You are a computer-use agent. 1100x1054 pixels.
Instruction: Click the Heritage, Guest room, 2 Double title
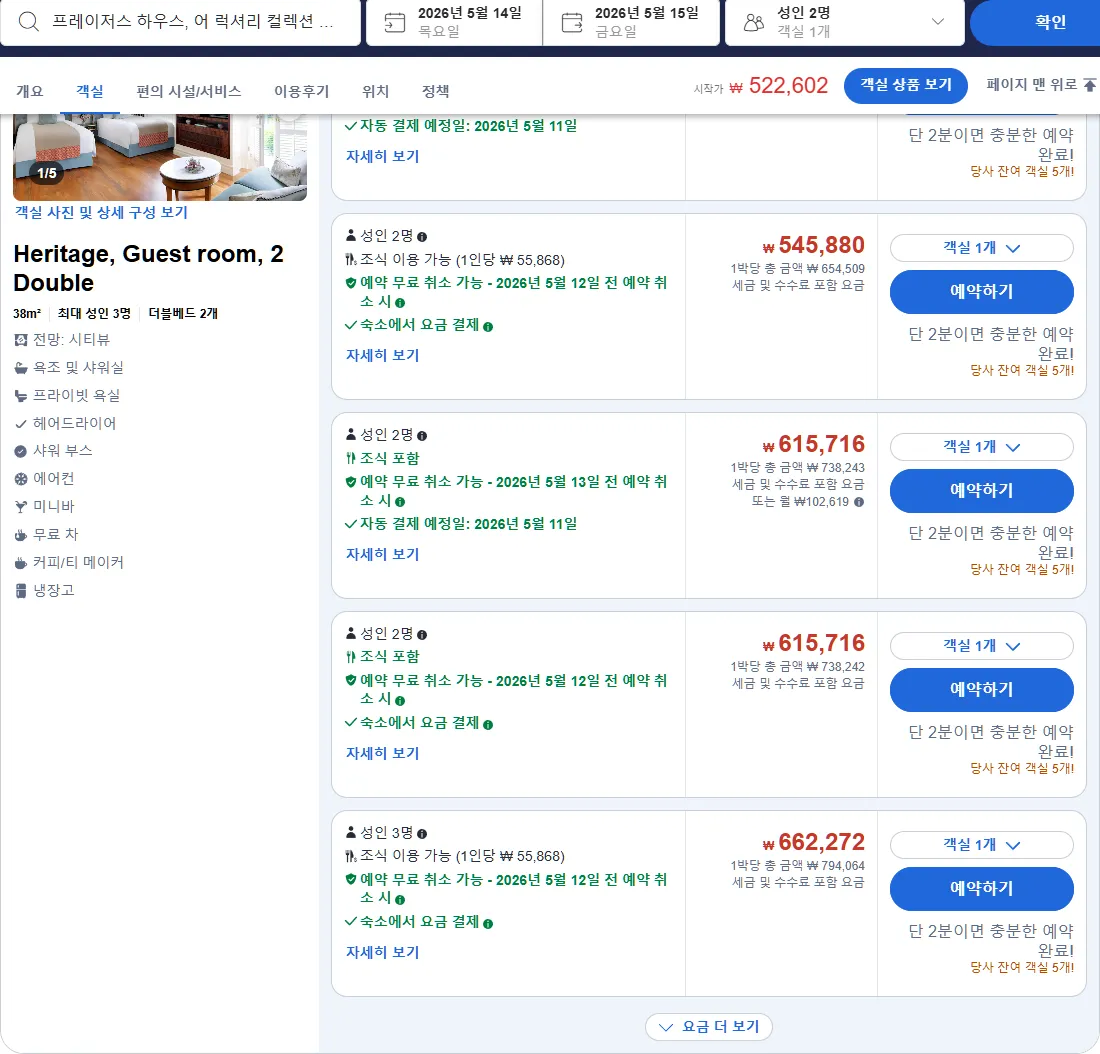149,269
